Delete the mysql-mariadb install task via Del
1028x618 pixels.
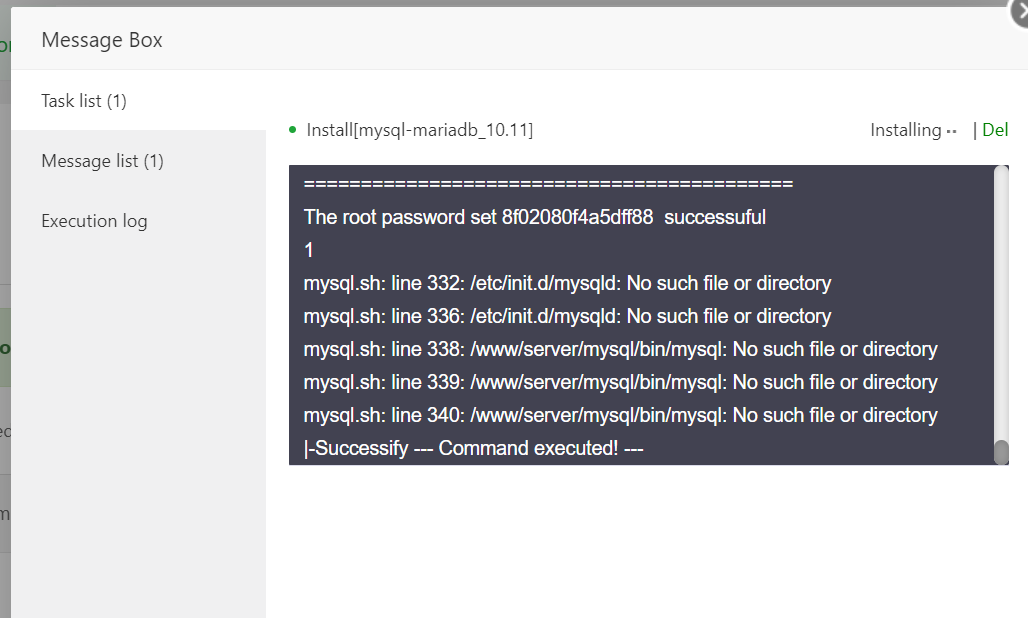995,130
